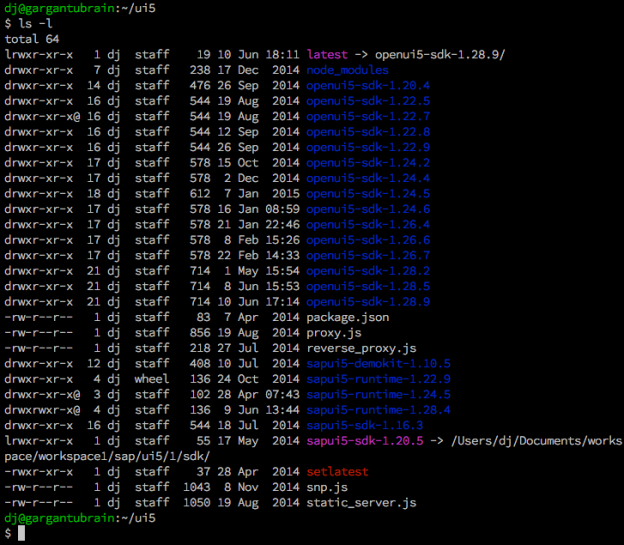624x545 pixels.
Task: Select the 22:46 timestamp
Action: click(x=282, y=225)
